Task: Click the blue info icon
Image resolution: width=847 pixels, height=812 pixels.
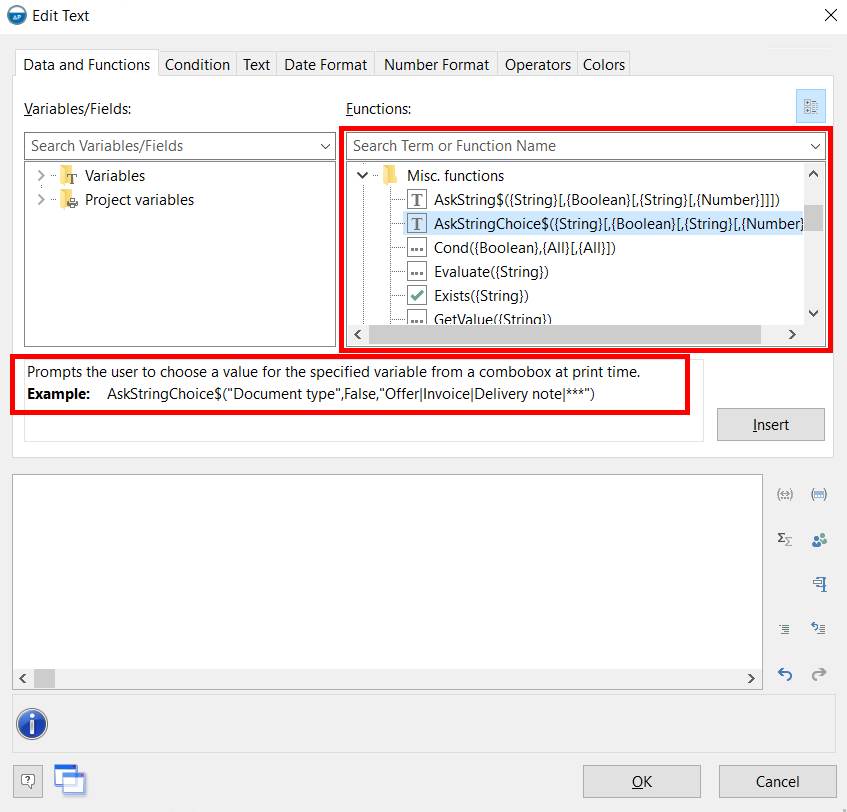Action: 32,724
